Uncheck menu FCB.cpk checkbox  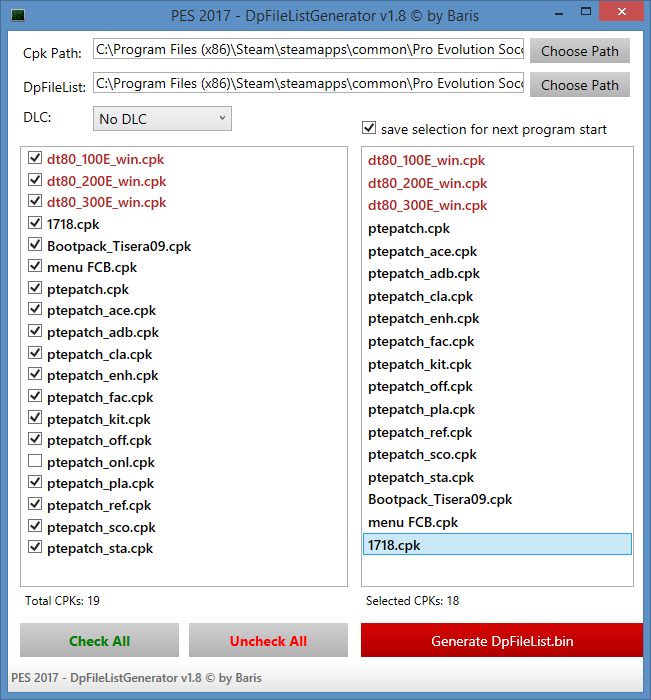coord(35,266)
